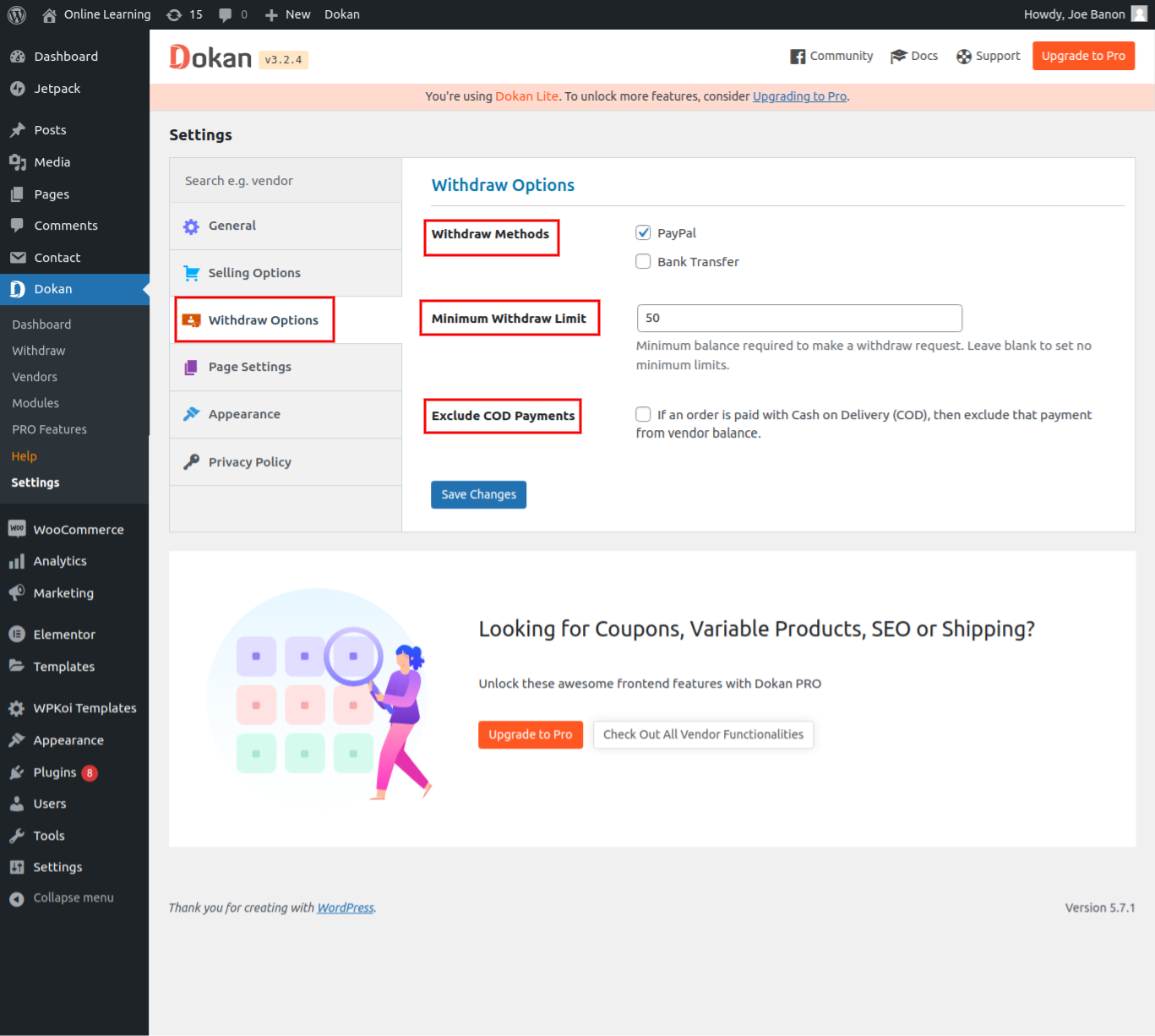Viewport: 1155px width, 1036px height.
Task: Click the Comments icon in sidebar
Action: [17, 226]
